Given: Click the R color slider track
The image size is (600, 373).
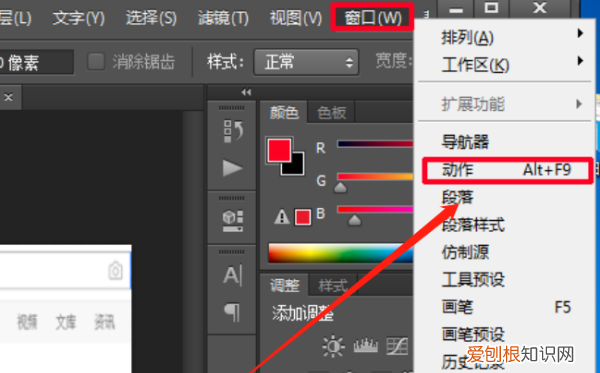Looking at the screenshot, I should click(x=375, y=143).
